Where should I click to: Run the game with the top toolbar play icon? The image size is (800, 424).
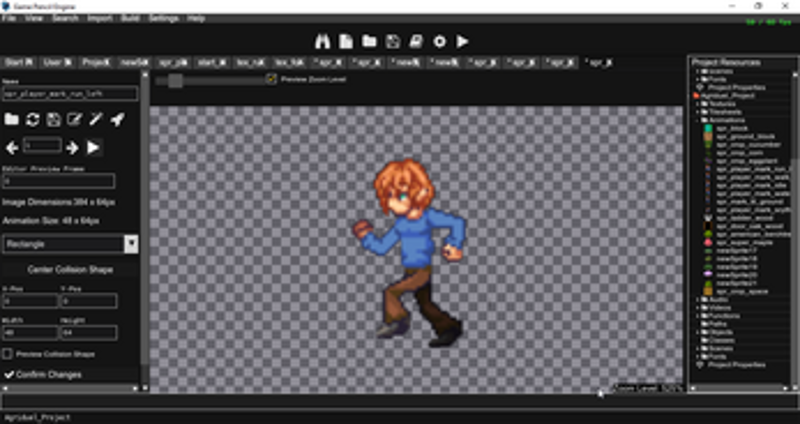pos(462,41)
